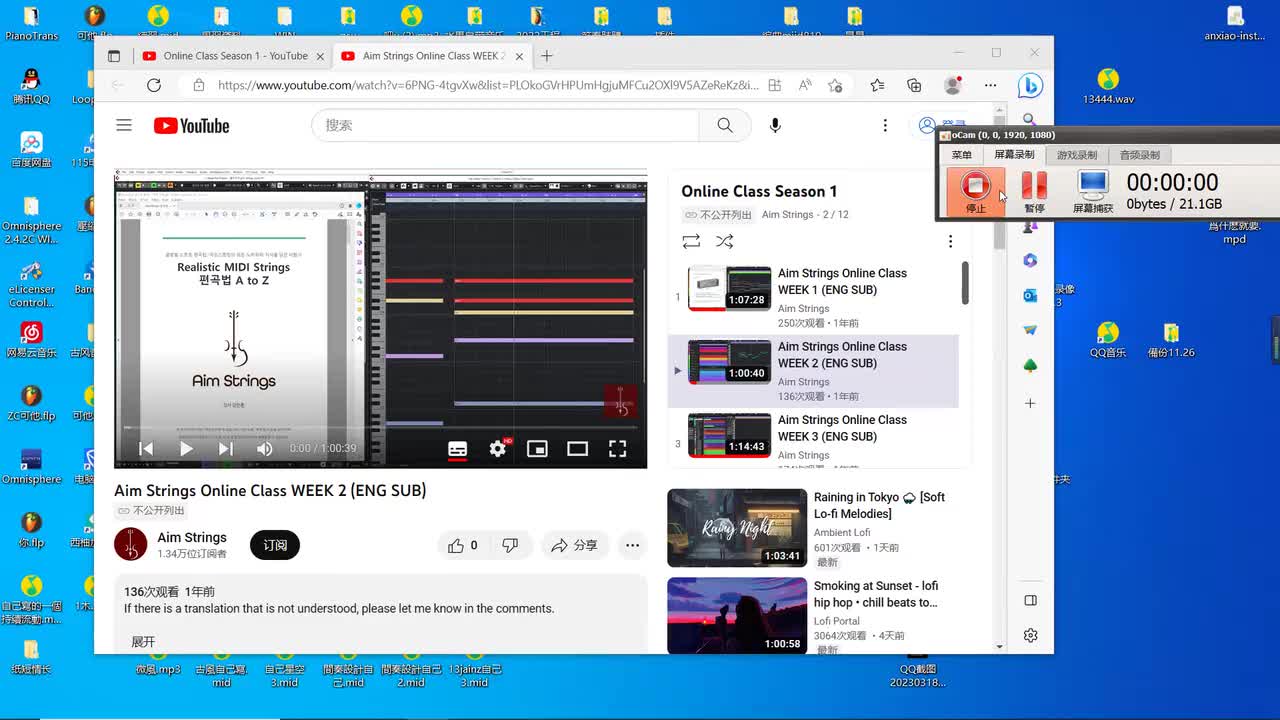
Task: Click the YouTube search magnifier button
Action: coord(725,125)
